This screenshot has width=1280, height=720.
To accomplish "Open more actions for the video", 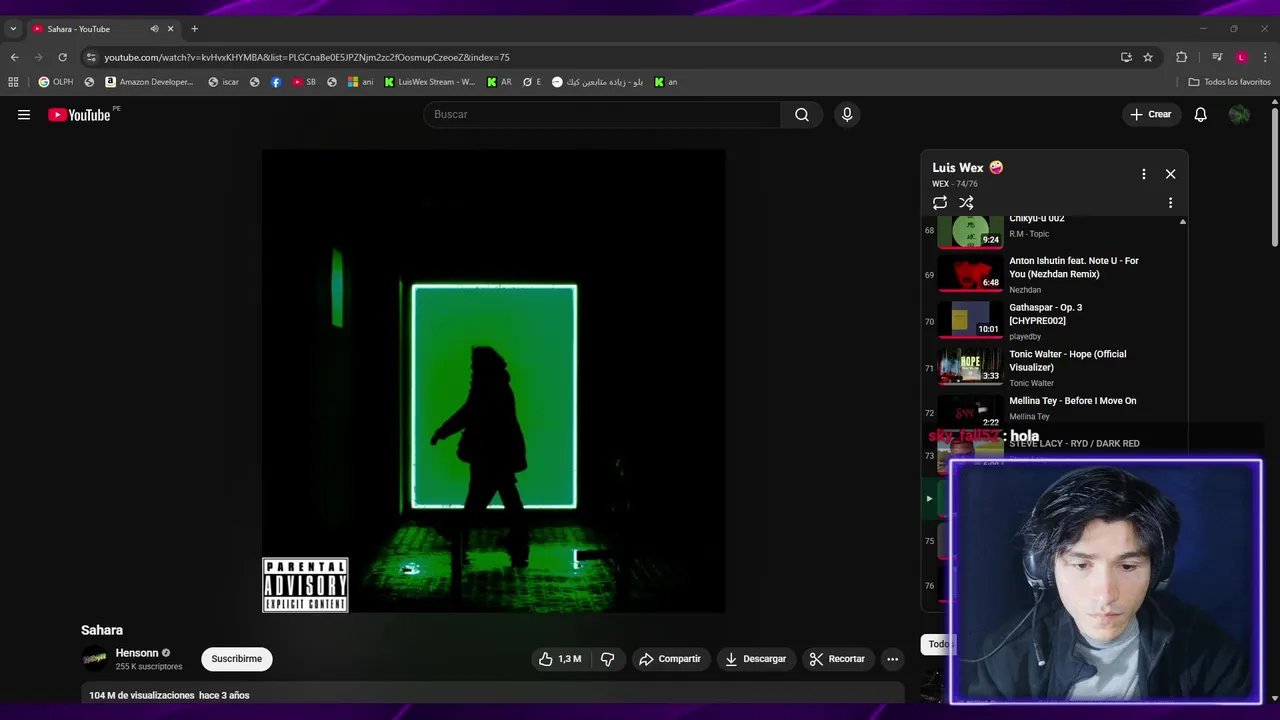I will (892, 659).
